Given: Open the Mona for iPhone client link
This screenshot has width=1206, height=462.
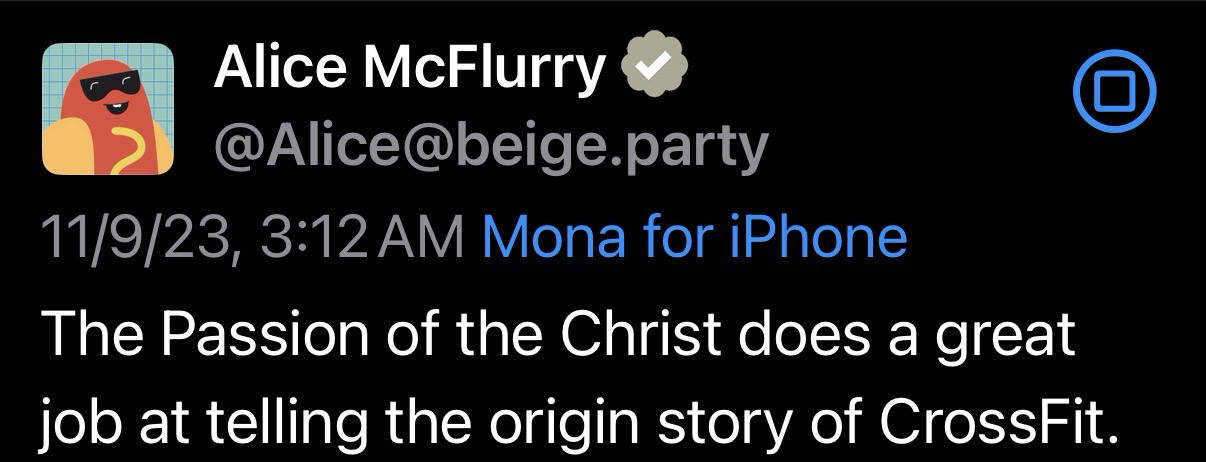Looking at the screenshot, I should click(694, 238).
